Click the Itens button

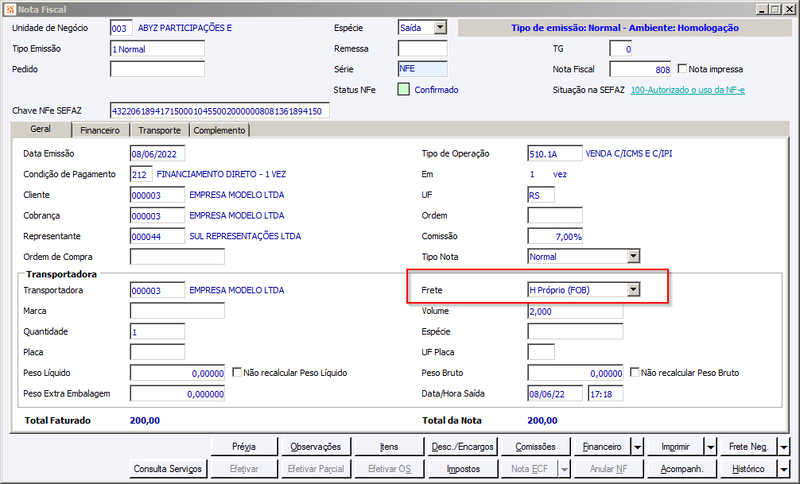pos(389,447)
